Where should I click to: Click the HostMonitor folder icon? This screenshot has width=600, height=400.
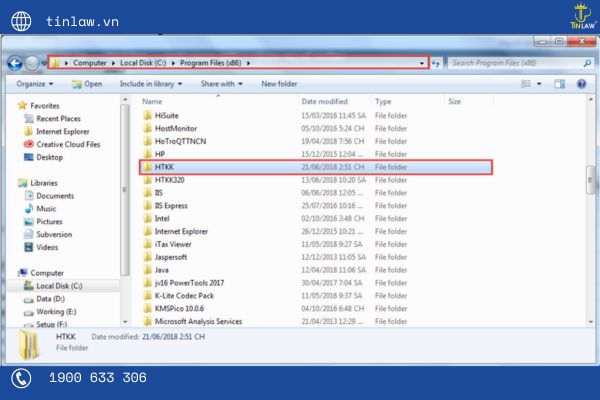click(147, 128)
